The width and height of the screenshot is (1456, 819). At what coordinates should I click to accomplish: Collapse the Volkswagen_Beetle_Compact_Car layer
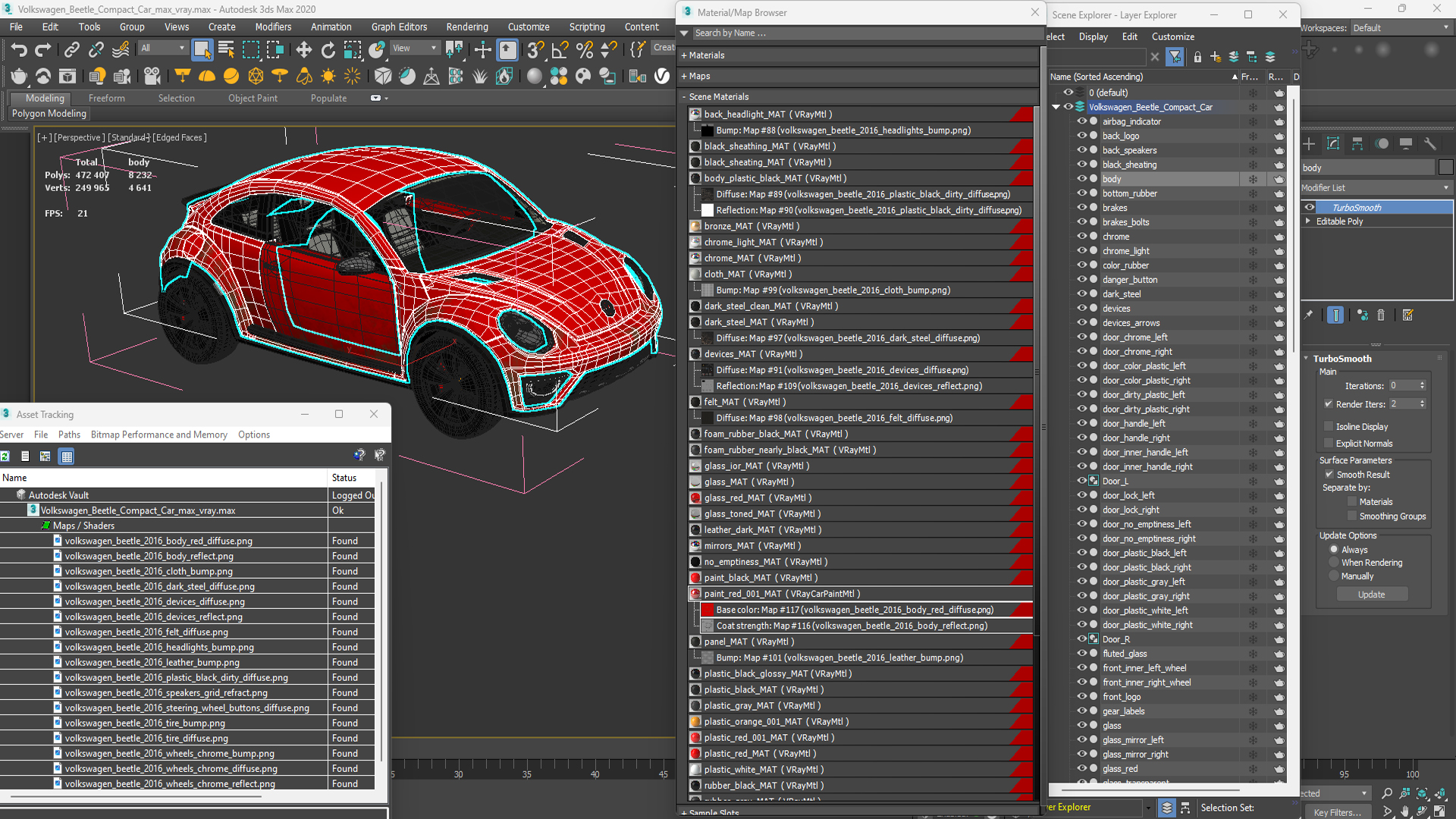click(1056, 107)
